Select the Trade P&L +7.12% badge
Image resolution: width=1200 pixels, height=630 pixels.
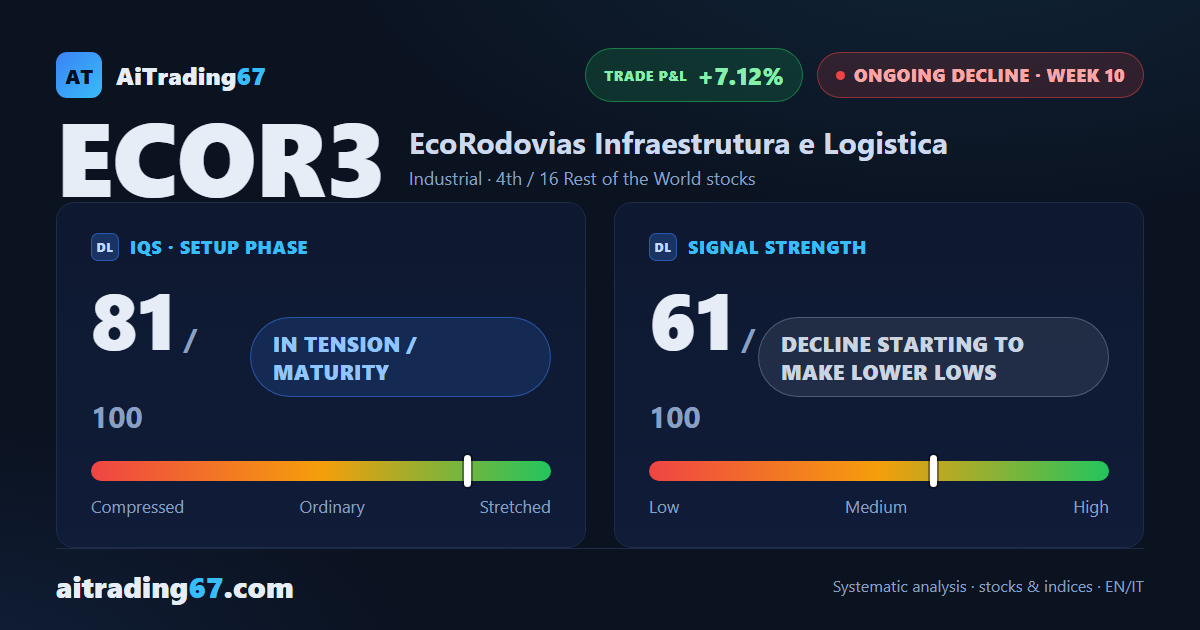tap(694, 75)
